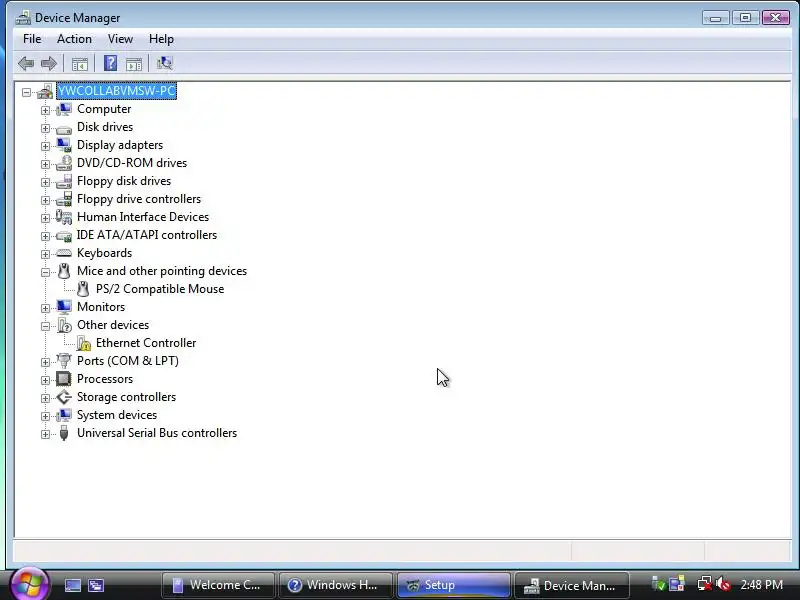Collapse the YWCOLLABVMSW-PC root node
Screen dimensions: 800x600
27,92
